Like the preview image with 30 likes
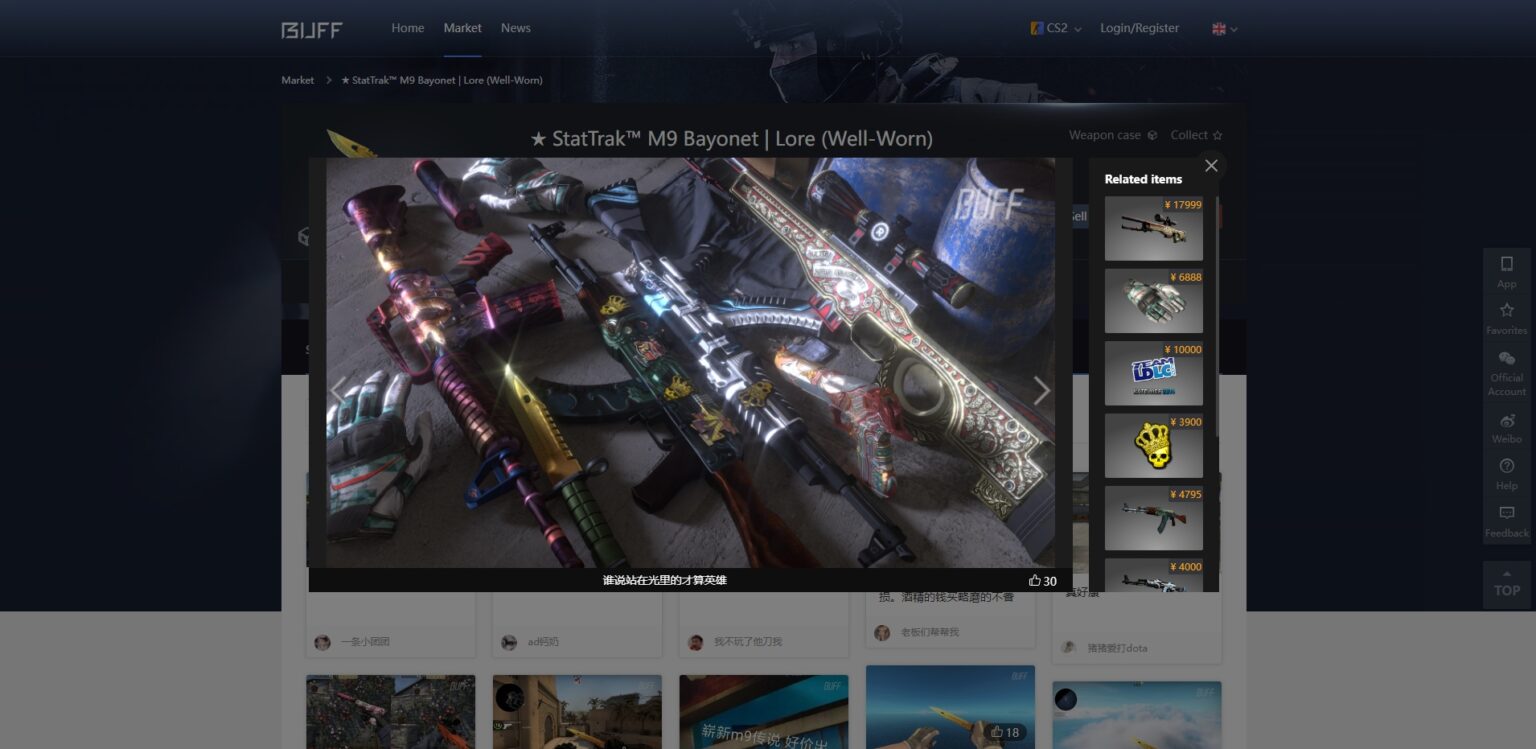The height and width of the screenshot is (749, 1536). 1035,581
